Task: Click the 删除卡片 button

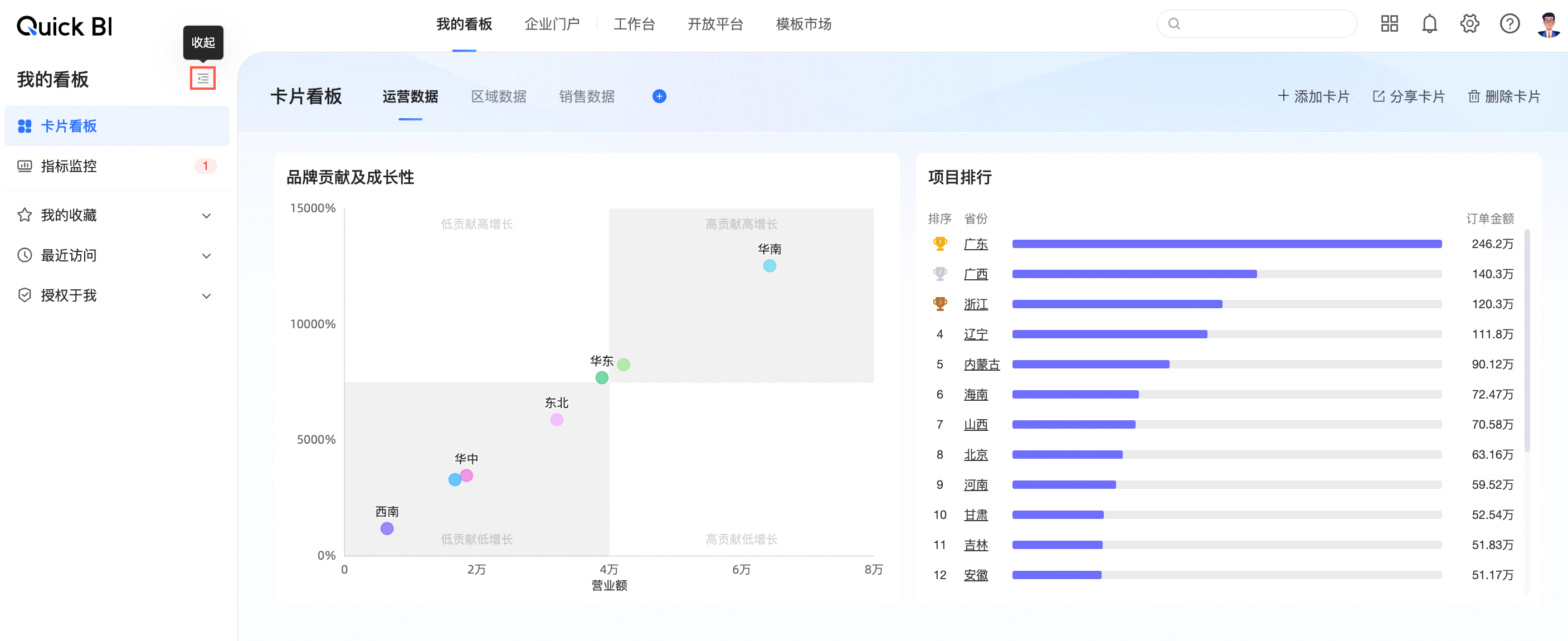Action: click(1504, 96)
